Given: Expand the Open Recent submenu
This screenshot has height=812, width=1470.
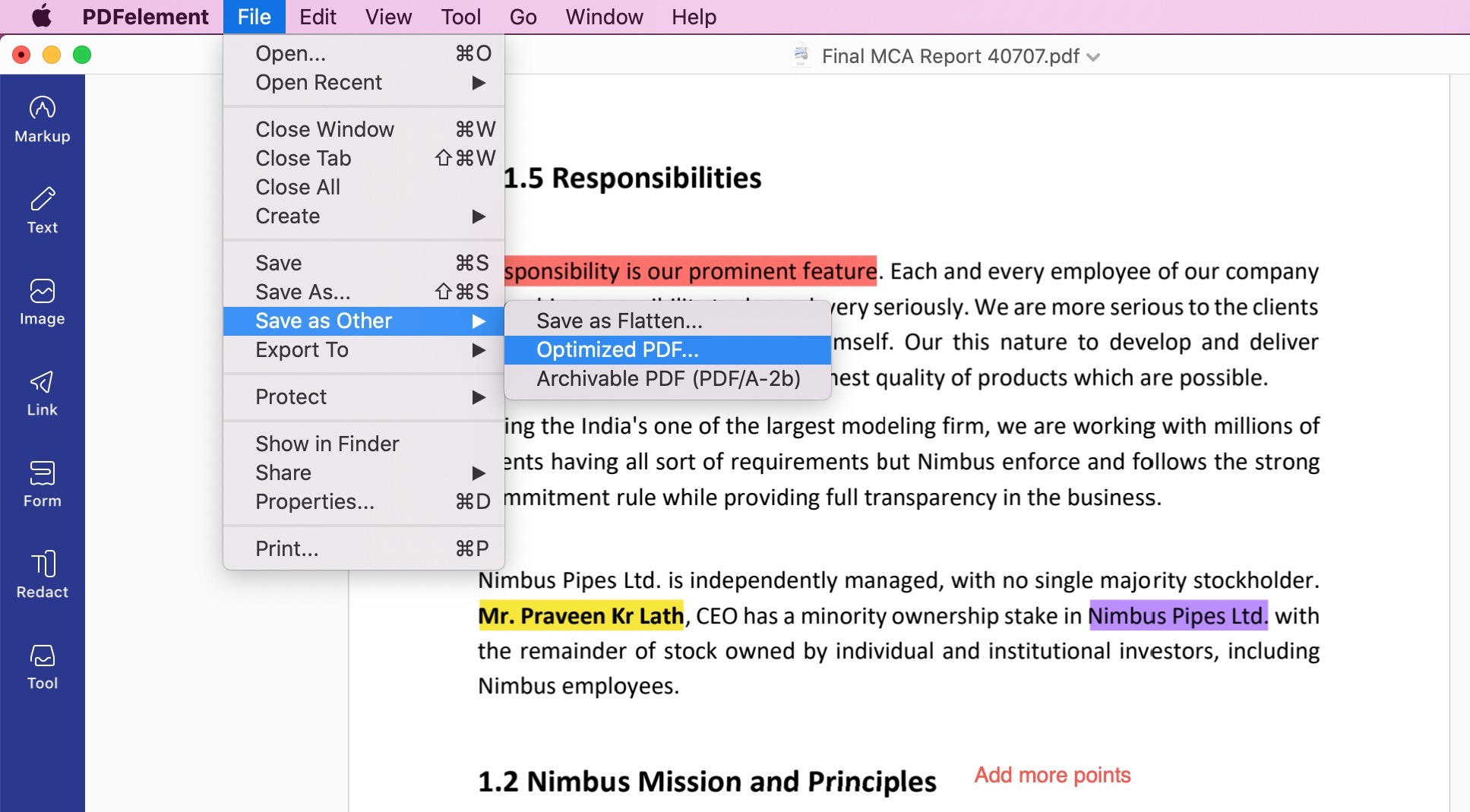Looking at the screenshot, I should [364, 82].
